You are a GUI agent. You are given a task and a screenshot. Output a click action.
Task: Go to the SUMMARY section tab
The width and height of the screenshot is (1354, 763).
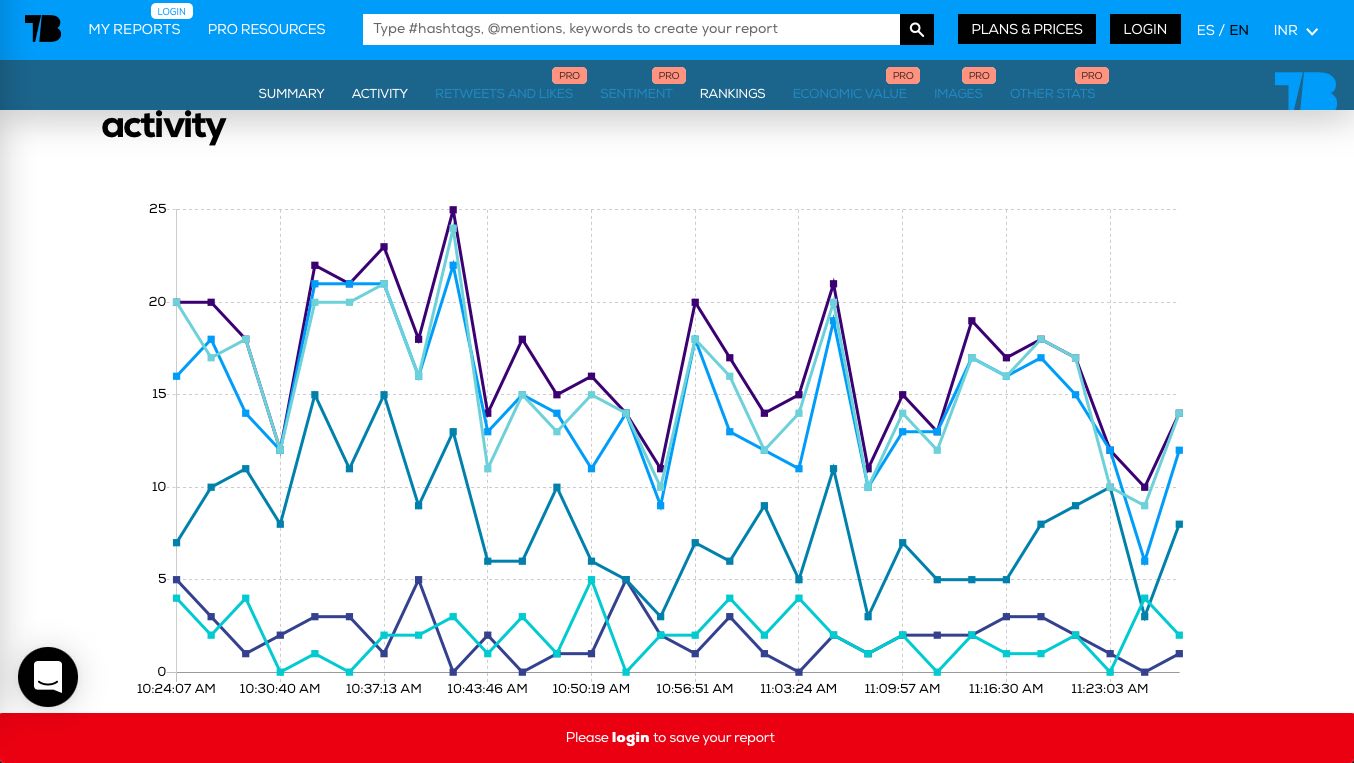click(291, 93)
